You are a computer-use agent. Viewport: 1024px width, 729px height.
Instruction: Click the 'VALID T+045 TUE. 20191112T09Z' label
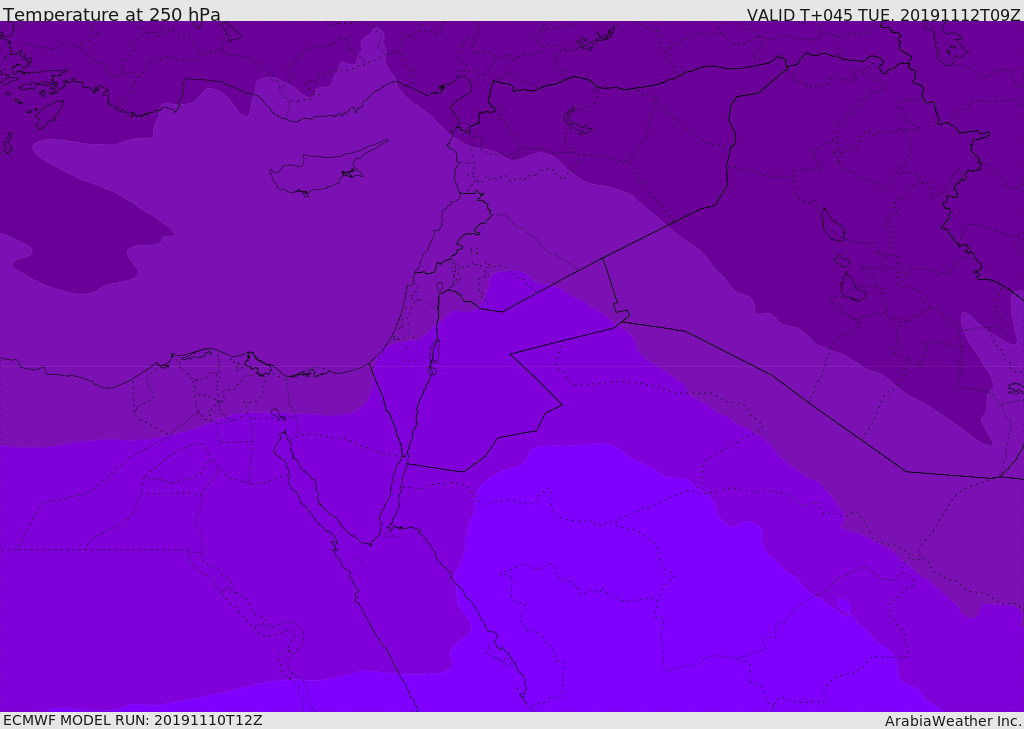[x=884, y=15]
